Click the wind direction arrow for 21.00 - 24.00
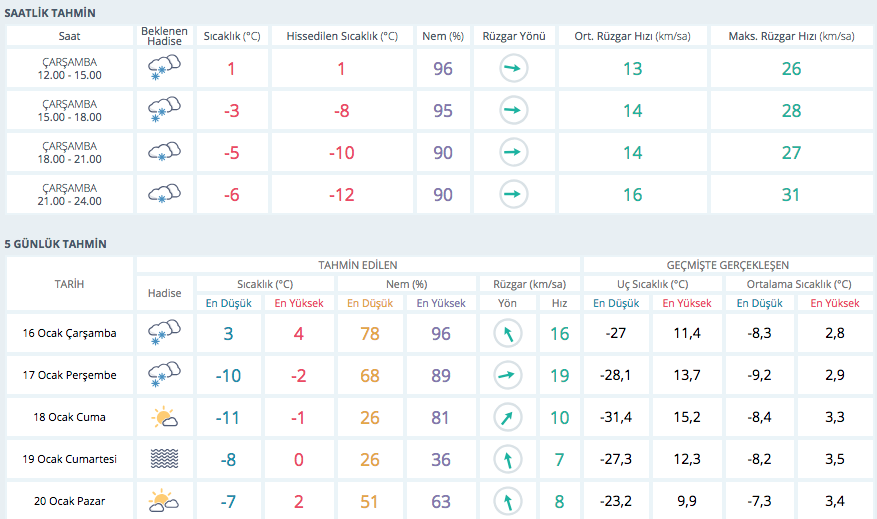 513,194
